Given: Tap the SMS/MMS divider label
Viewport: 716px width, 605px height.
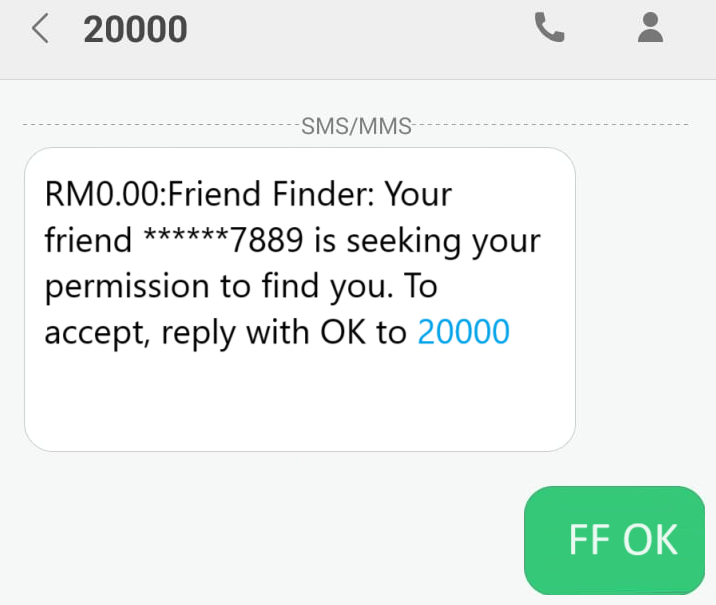Looking at the screenshot, I should tap(356, 126).
